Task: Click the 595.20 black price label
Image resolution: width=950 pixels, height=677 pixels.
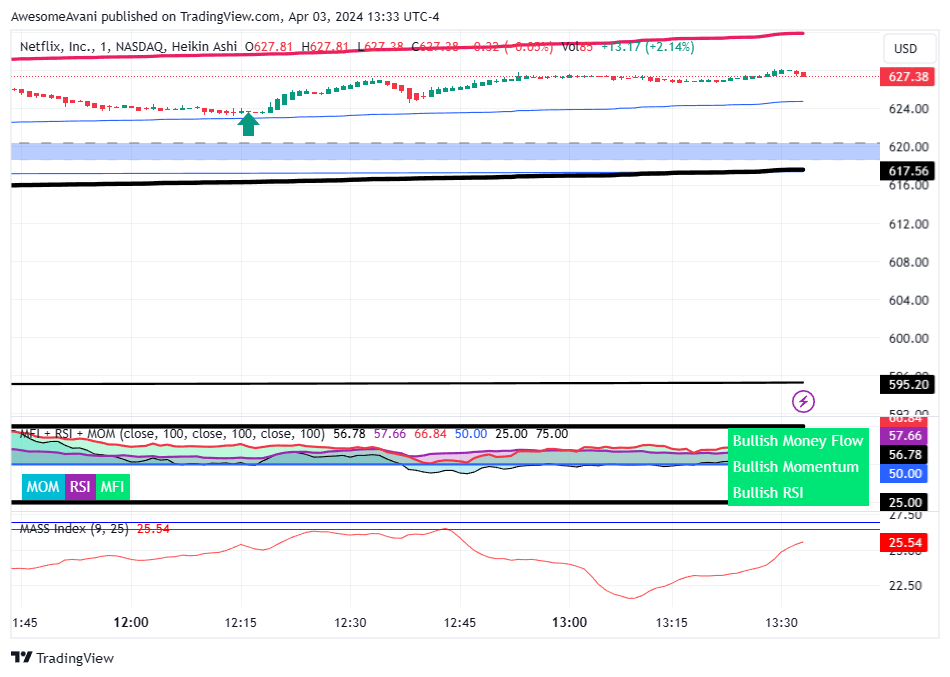Action: (x=908, y=384)
